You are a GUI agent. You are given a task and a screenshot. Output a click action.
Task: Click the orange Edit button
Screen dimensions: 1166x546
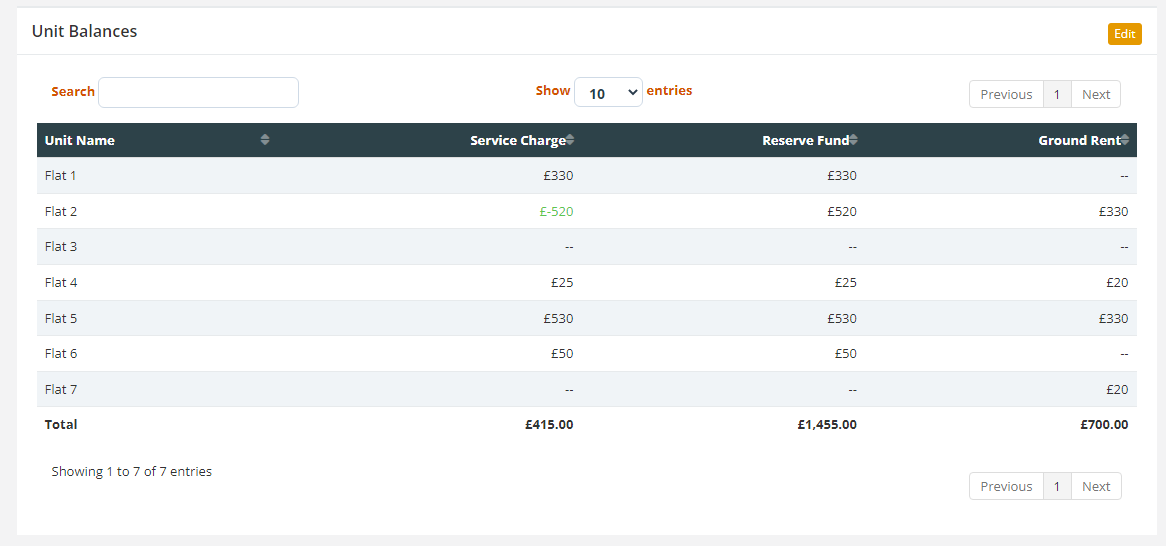[x=1124, y=34]
